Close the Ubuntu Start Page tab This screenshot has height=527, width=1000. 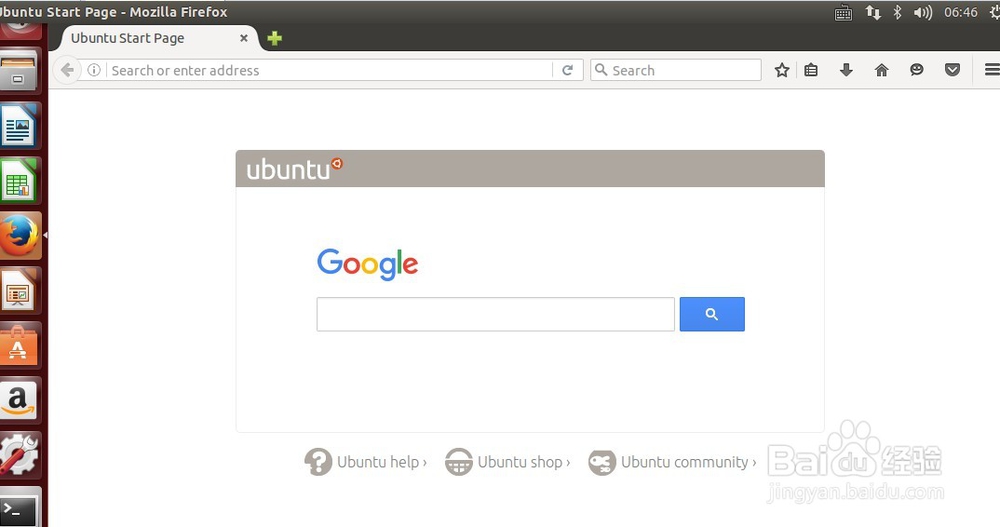[244, 38]
